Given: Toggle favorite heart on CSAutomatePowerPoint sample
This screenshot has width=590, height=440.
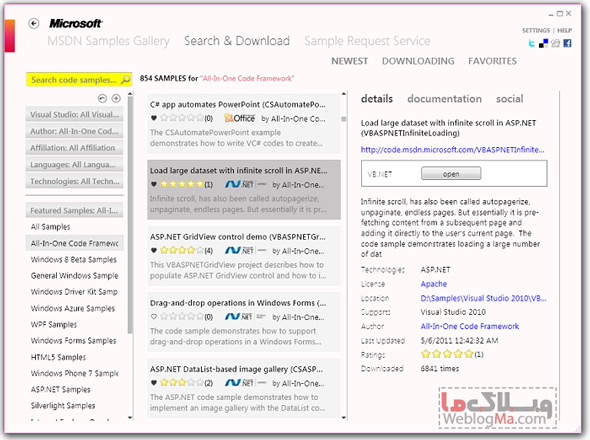Looking at the screenshot, I should pyautogui.click(x=154, y=118).
